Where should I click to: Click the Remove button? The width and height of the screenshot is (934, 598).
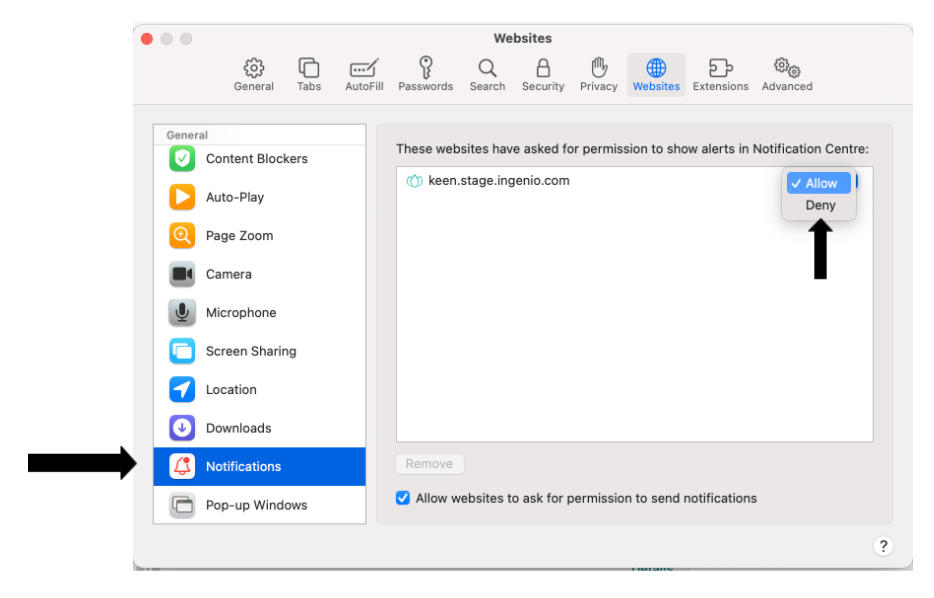point(430,464)
